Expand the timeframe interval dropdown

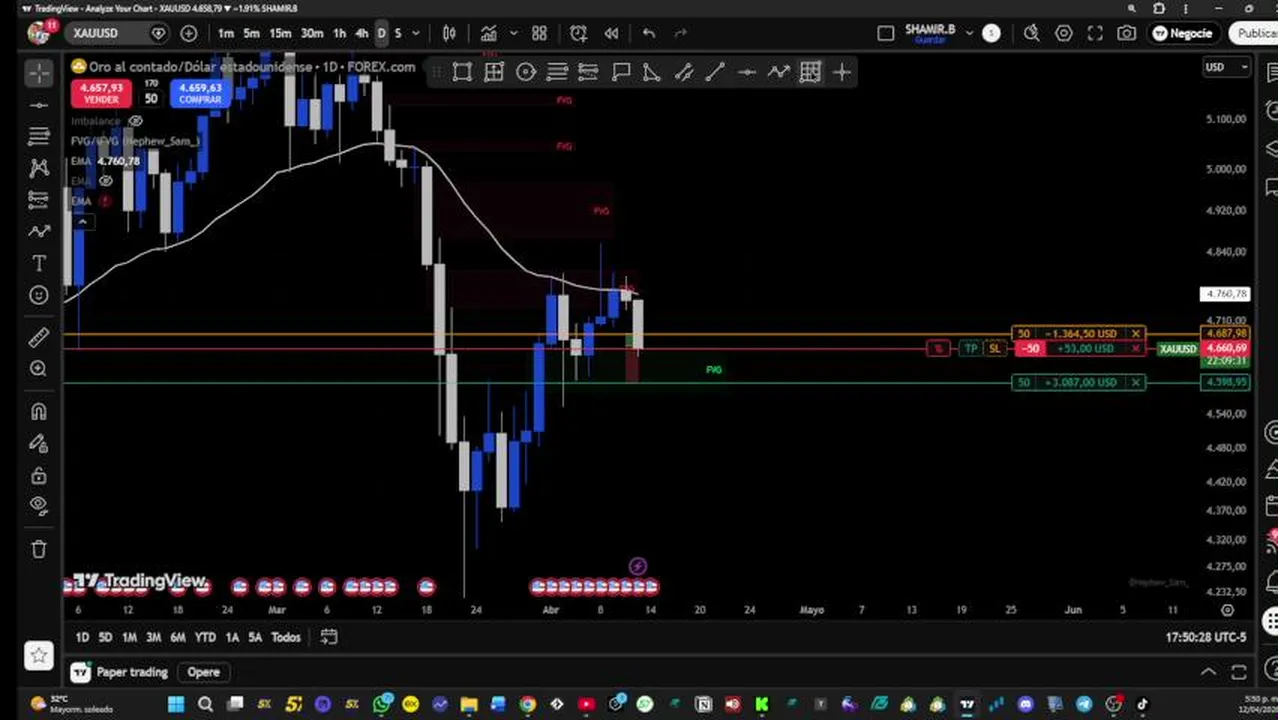click(416, 33)
